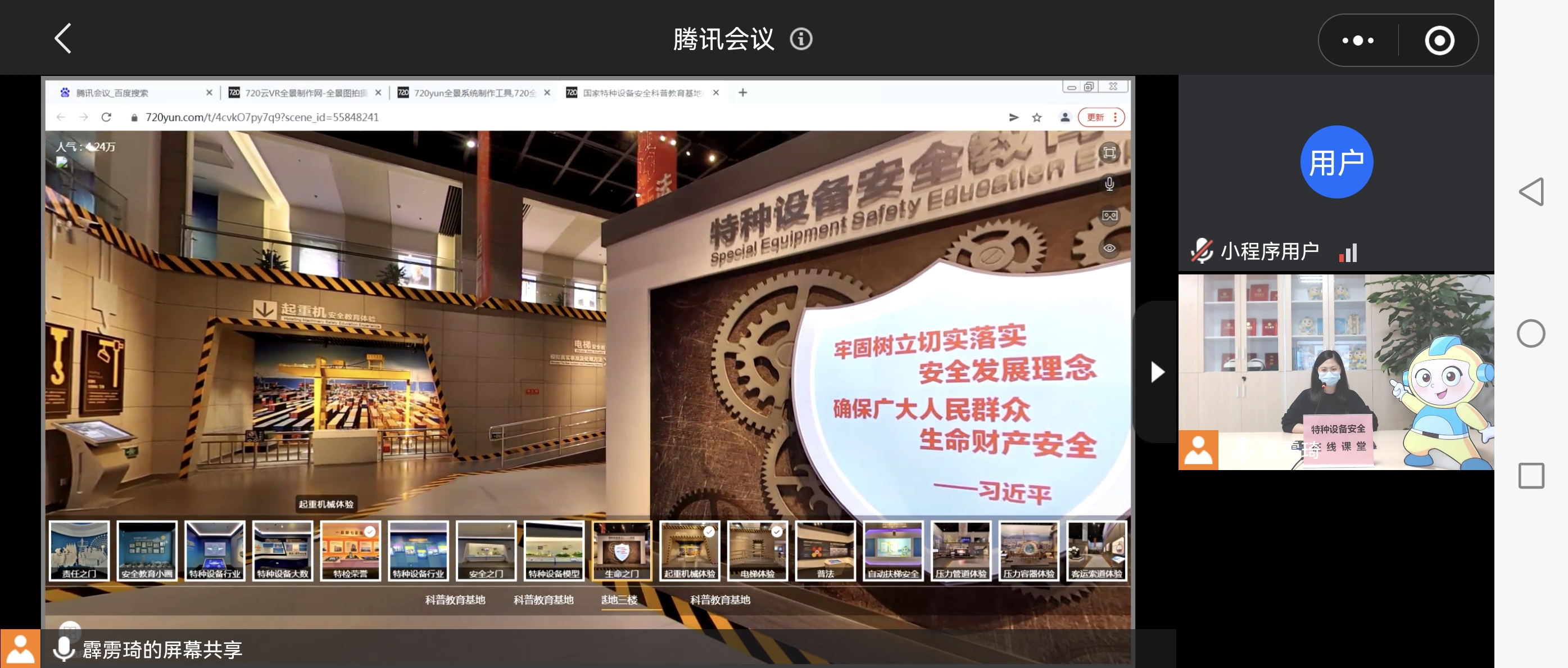The width and height of the screenshot is (1568, 668).
Task: Toggle the eye visibility icon in panorama
Action: (x=1109, y=248)
